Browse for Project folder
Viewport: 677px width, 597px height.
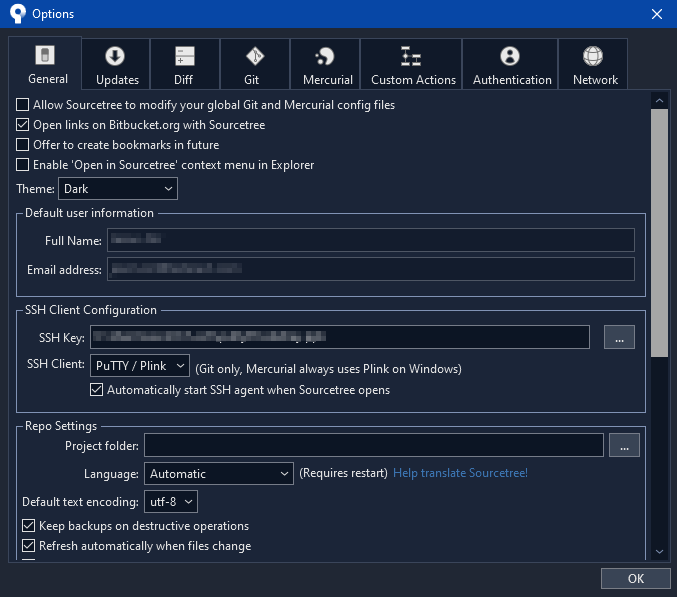tap(624, 445)
